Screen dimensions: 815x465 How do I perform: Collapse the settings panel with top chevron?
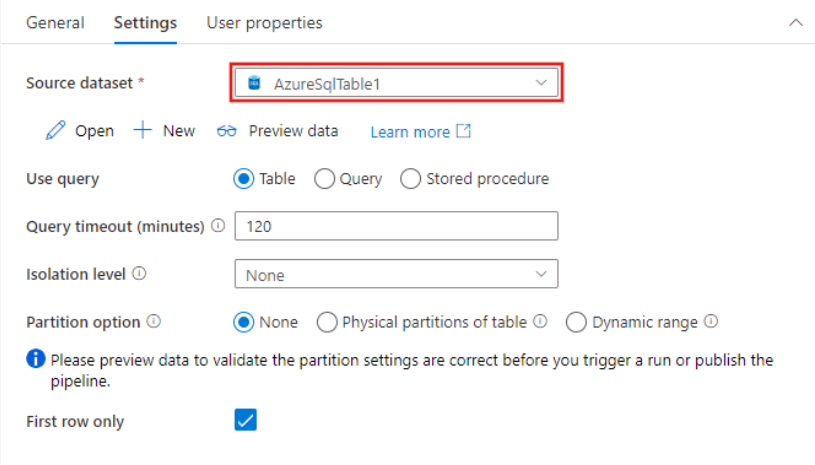pos(796,23)
